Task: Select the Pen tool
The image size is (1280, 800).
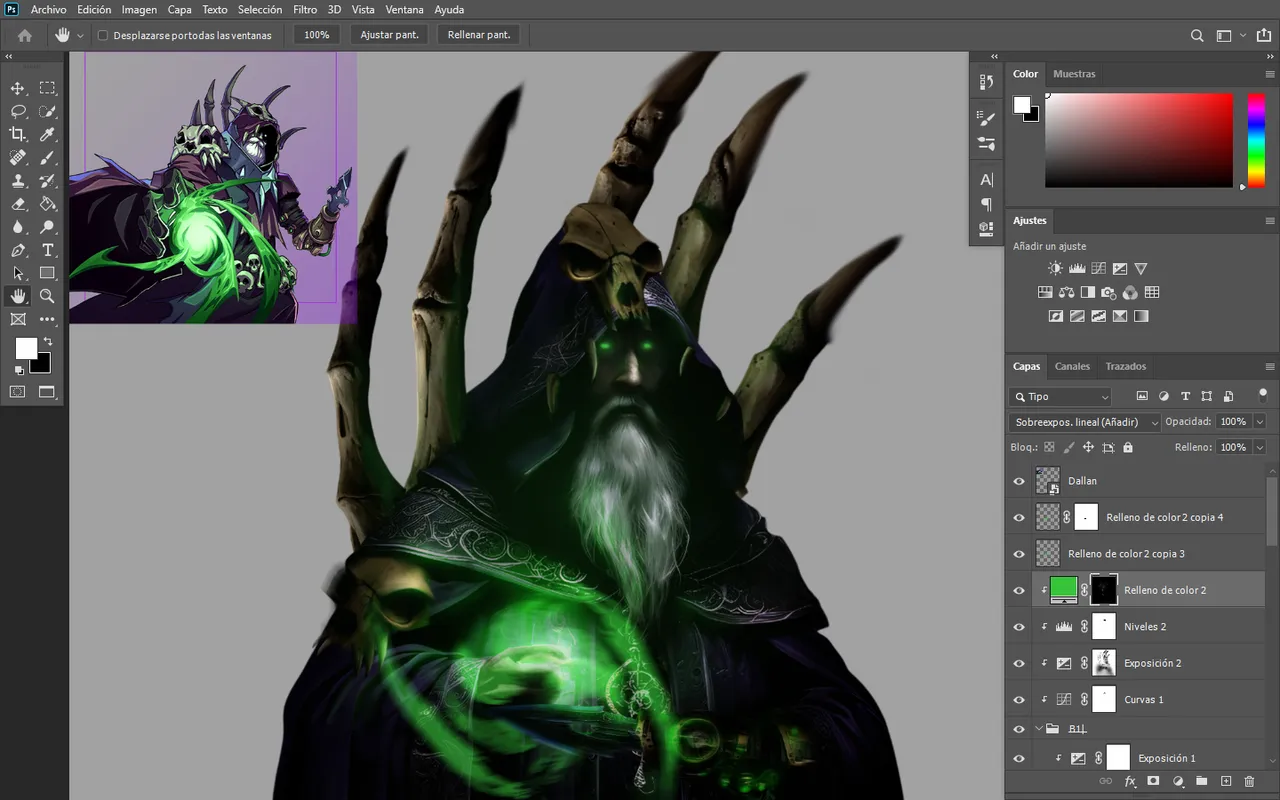Action: 18,250
